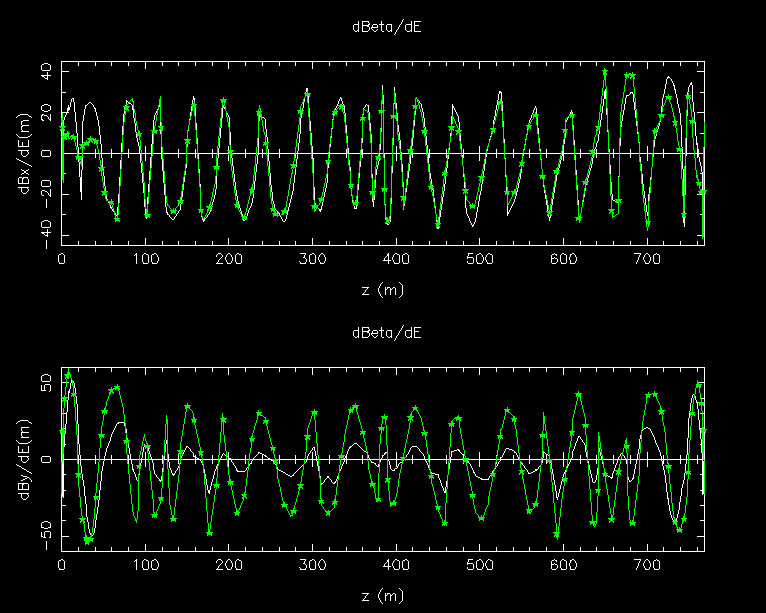Click the 20 tick label on dBx axis
Screen dimensions: 766x613
(x=46, y=111)
